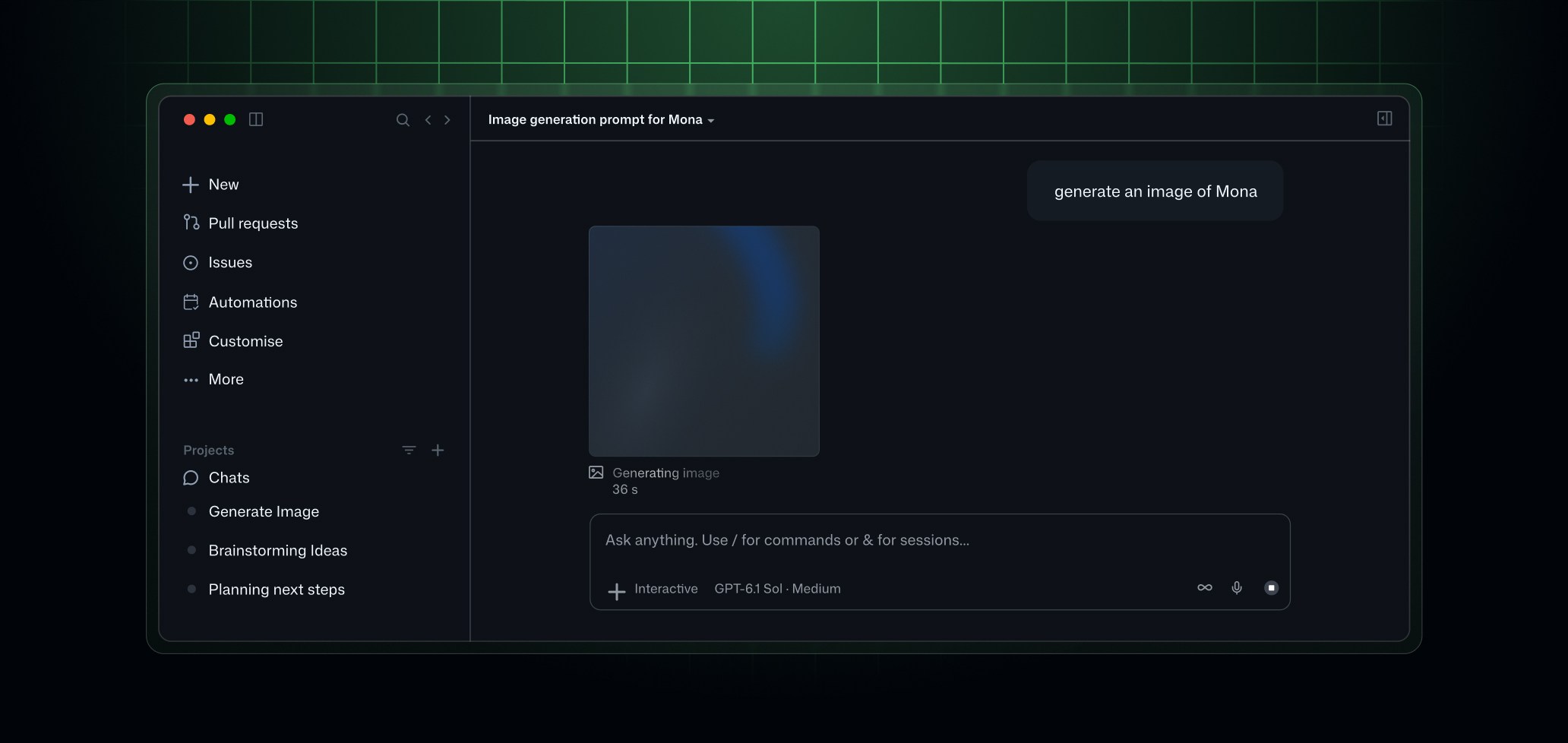Go to Automations
Viewport: 1568px width, 743px height.
241,302
